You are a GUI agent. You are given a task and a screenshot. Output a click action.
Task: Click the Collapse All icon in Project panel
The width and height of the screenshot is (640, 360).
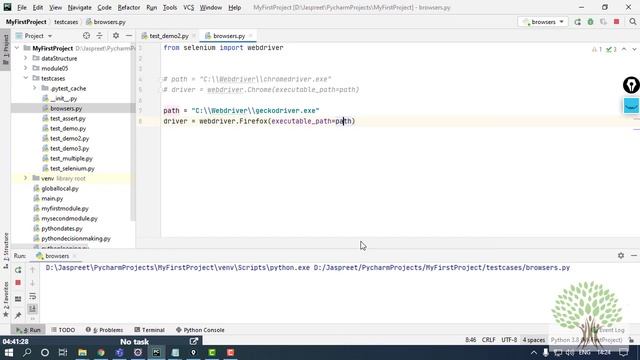coord(100,36)
